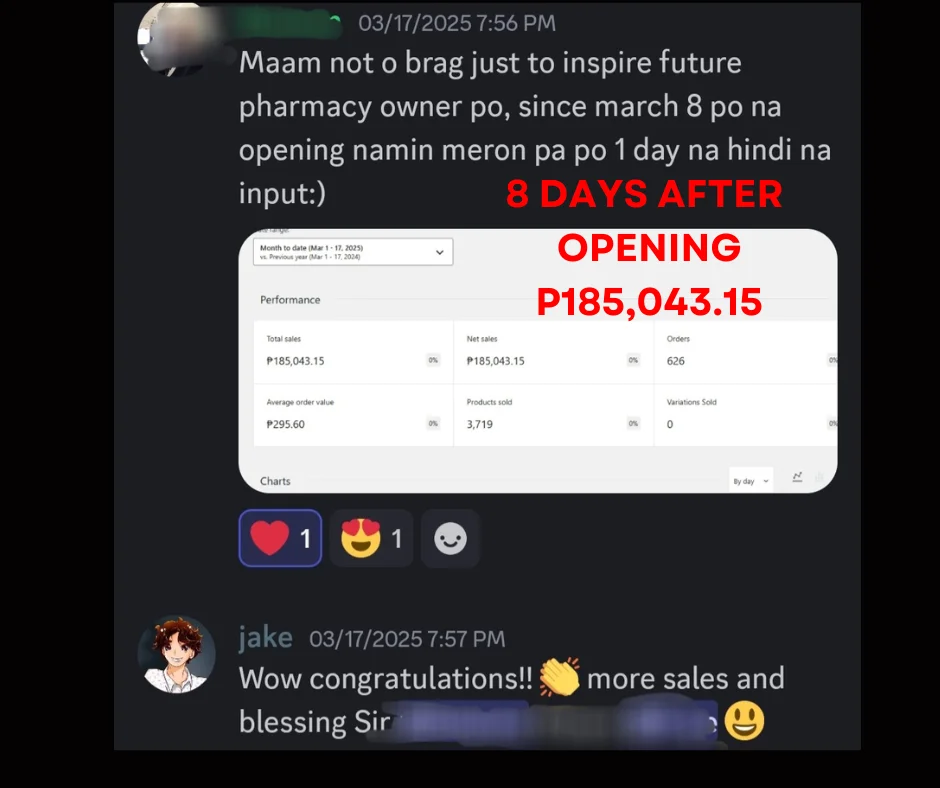The width and height of the screenshot is (940, 788).
Task: Click the date range chevron arrow
Action: pyautogui.click(x=439, y=252)
